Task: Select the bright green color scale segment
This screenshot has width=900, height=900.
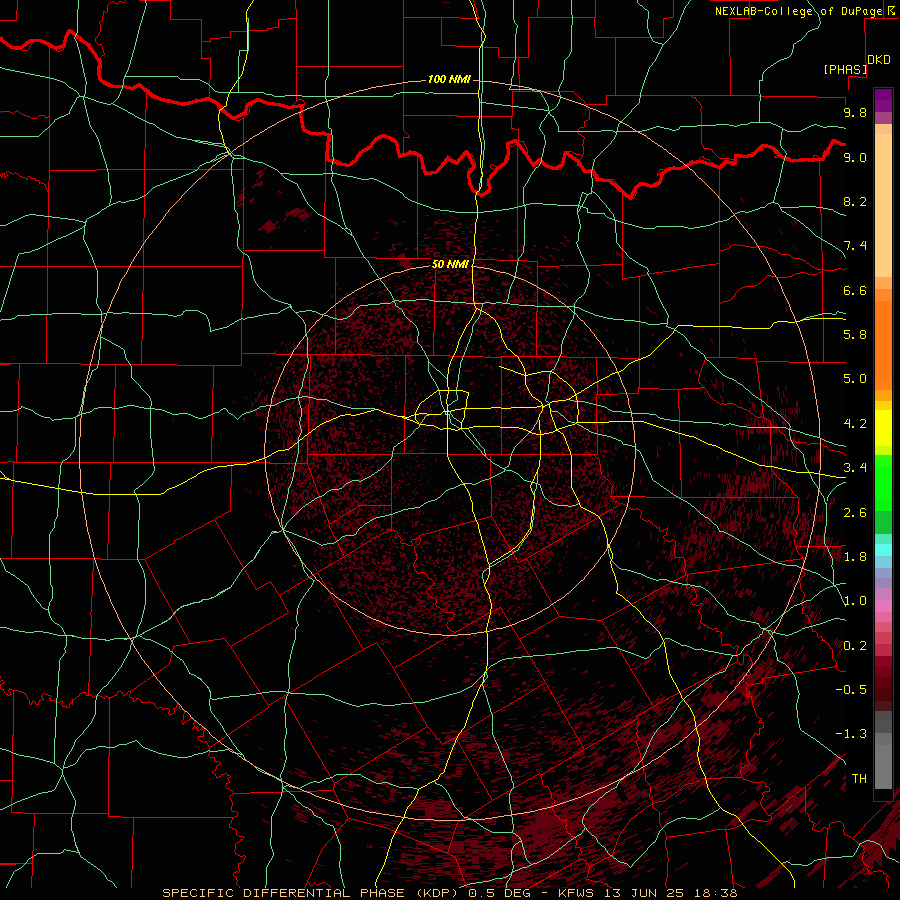Action: click(883, 482)
